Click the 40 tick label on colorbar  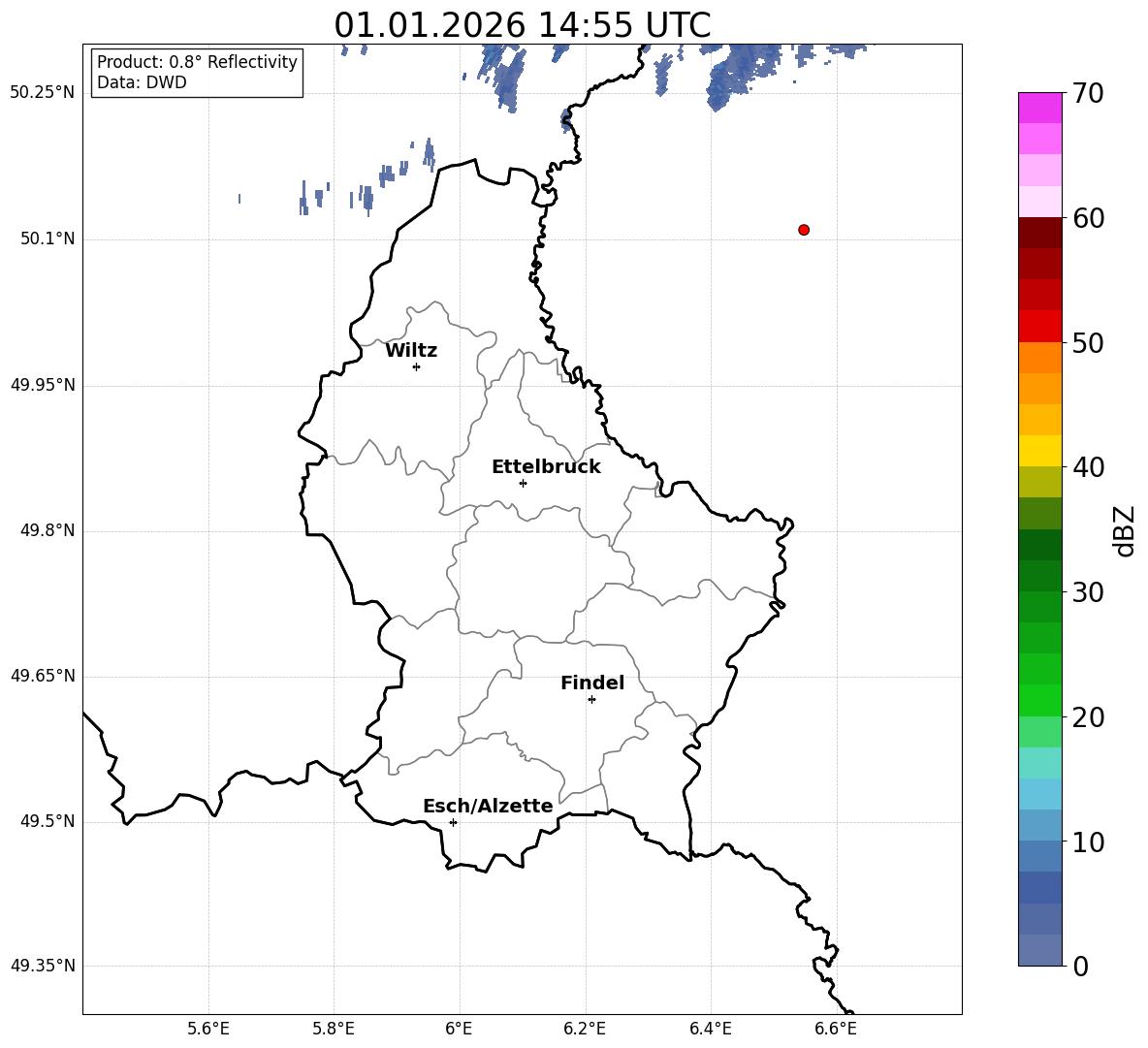click(x=1087, y=467)
